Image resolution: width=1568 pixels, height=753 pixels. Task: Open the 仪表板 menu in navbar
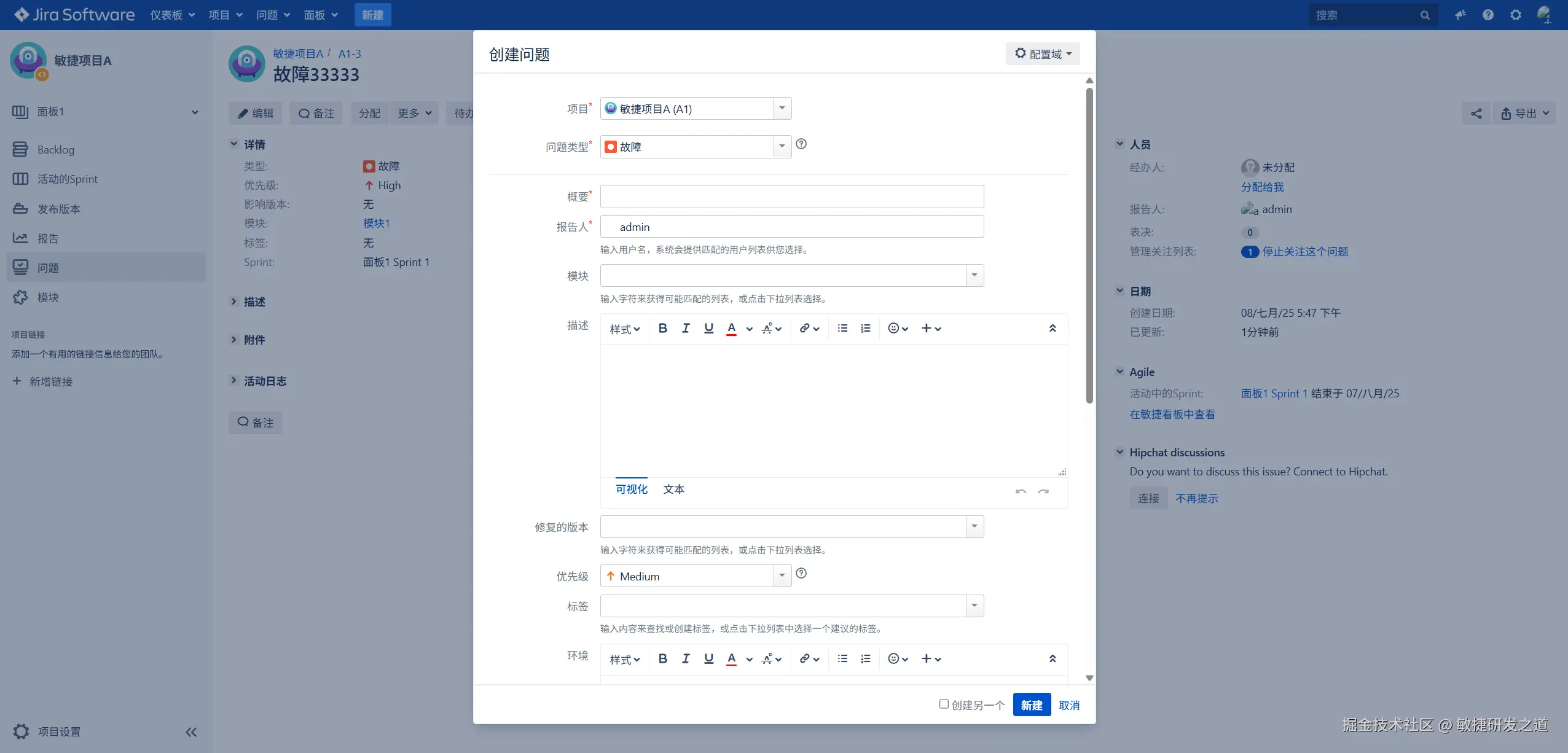pos(172,15)
